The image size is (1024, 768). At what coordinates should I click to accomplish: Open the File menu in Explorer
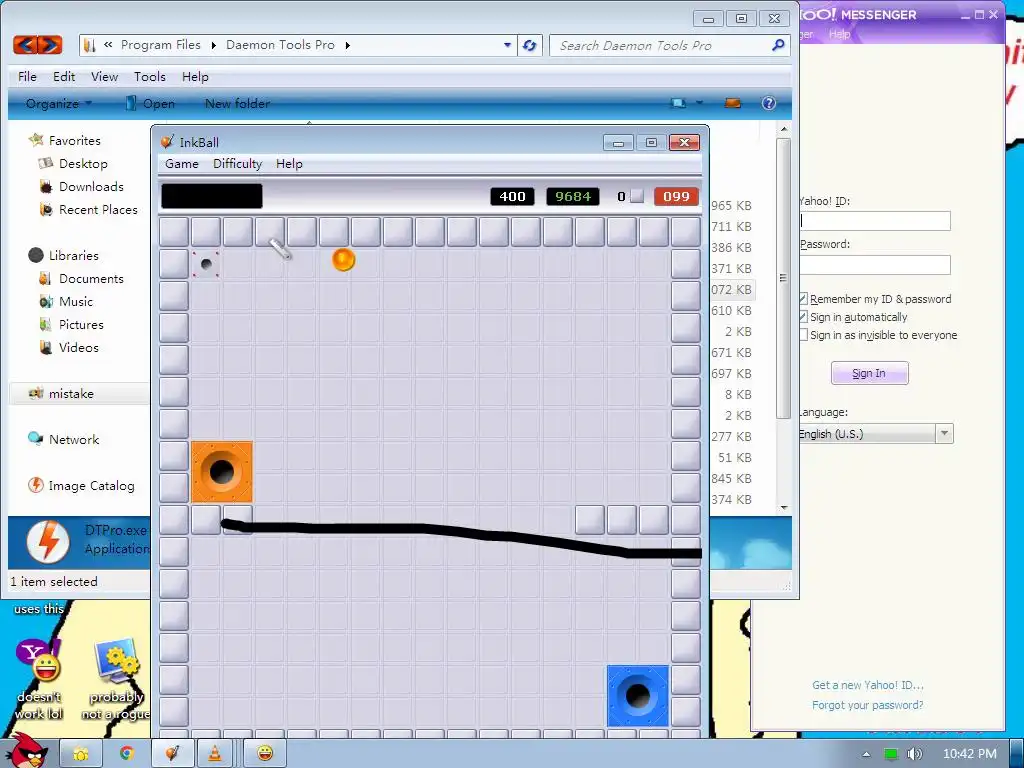(x=27, y=76)
